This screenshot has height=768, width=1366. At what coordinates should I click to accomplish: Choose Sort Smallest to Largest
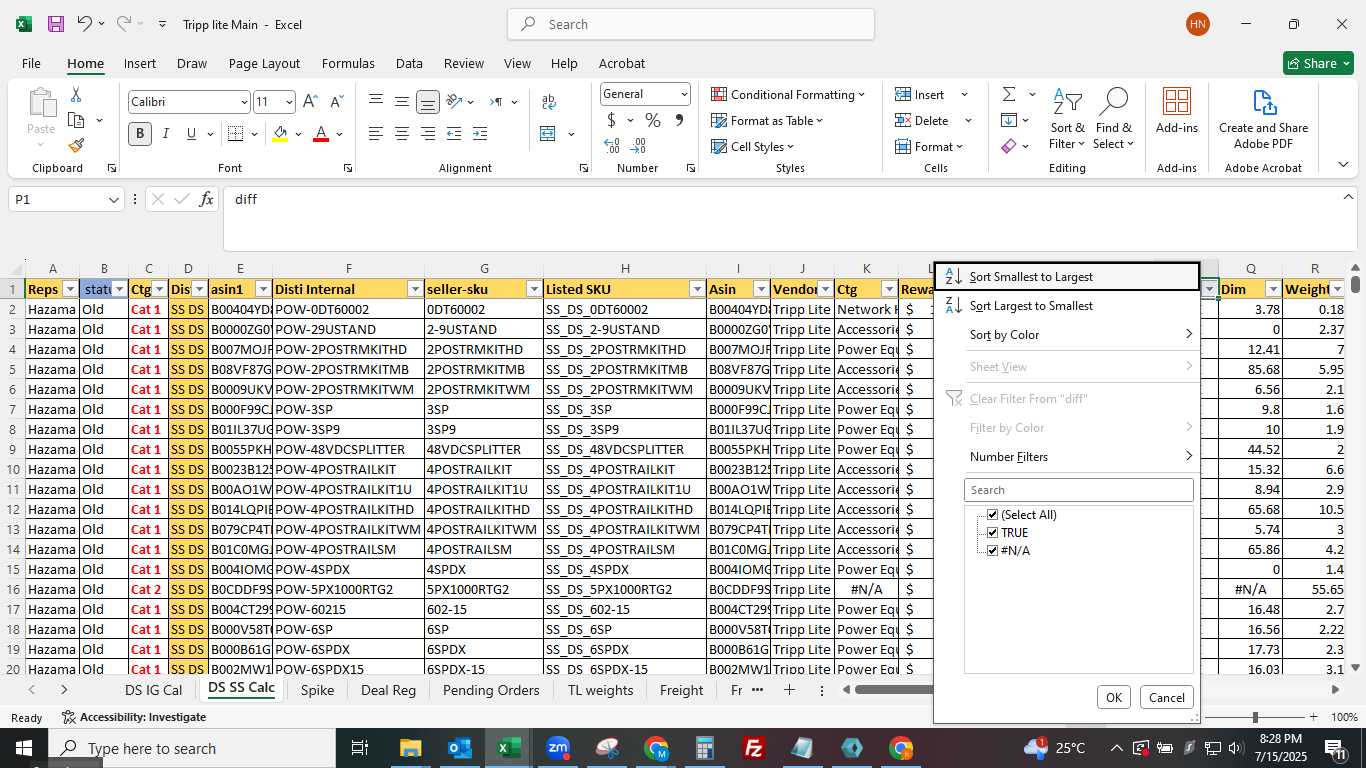[1067, 276]
